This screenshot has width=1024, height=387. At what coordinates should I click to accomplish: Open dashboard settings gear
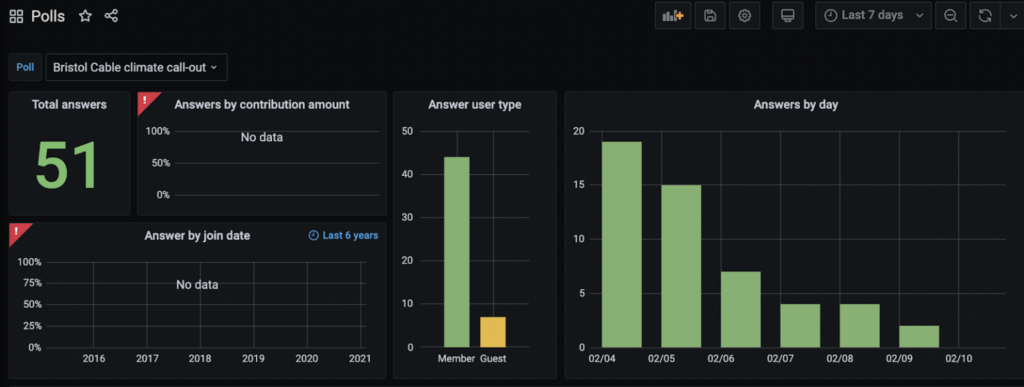744,16
